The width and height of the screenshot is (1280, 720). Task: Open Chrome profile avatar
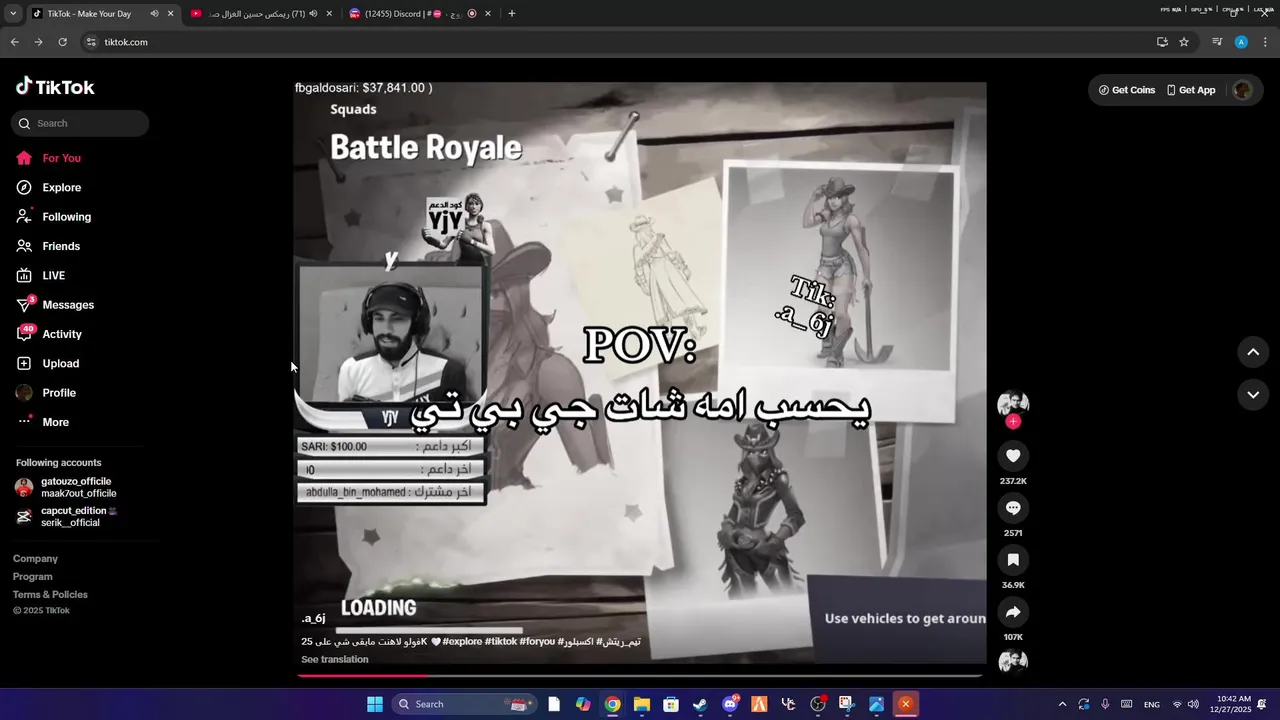pos(1241,42)
